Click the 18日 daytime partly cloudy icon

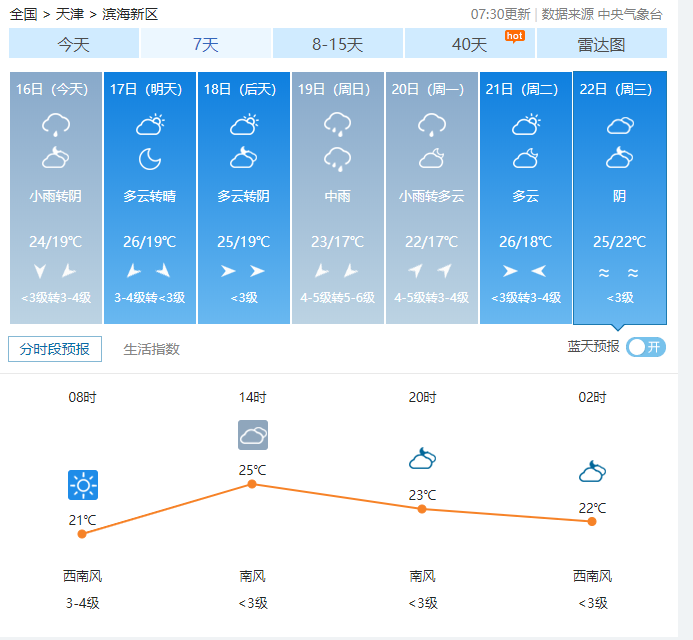point(244,125)
